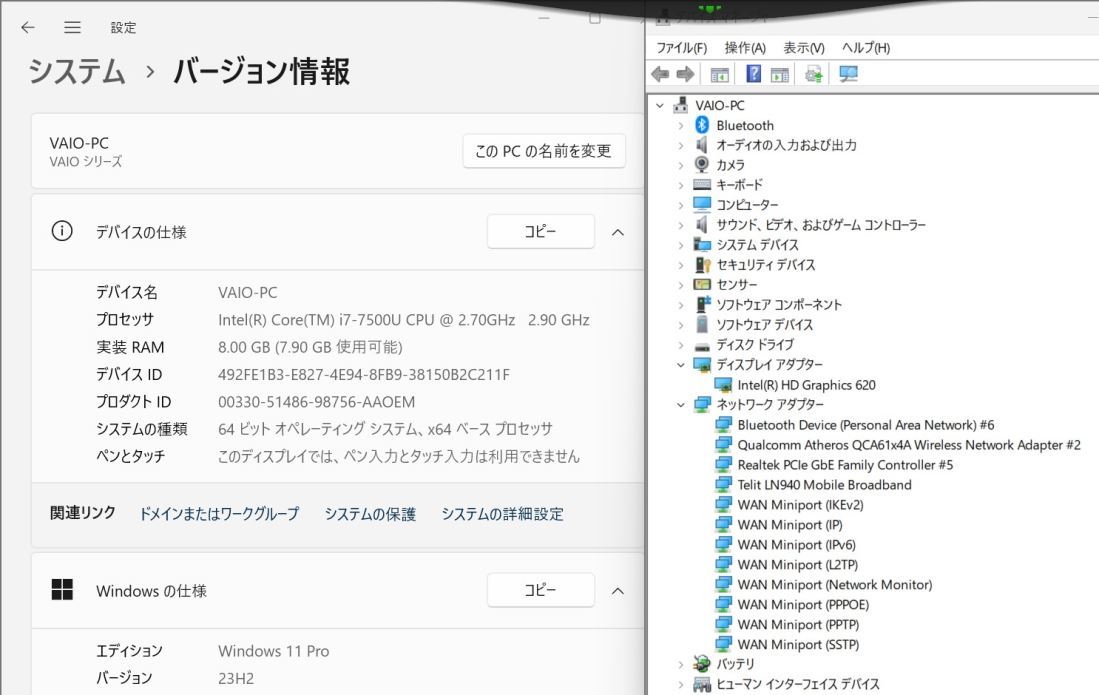Expand the システム デバイス category

click(681, 245)
